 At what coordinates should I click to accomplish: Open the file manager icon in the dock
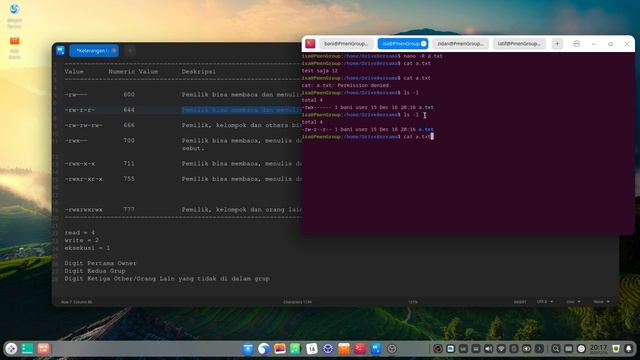248,349
